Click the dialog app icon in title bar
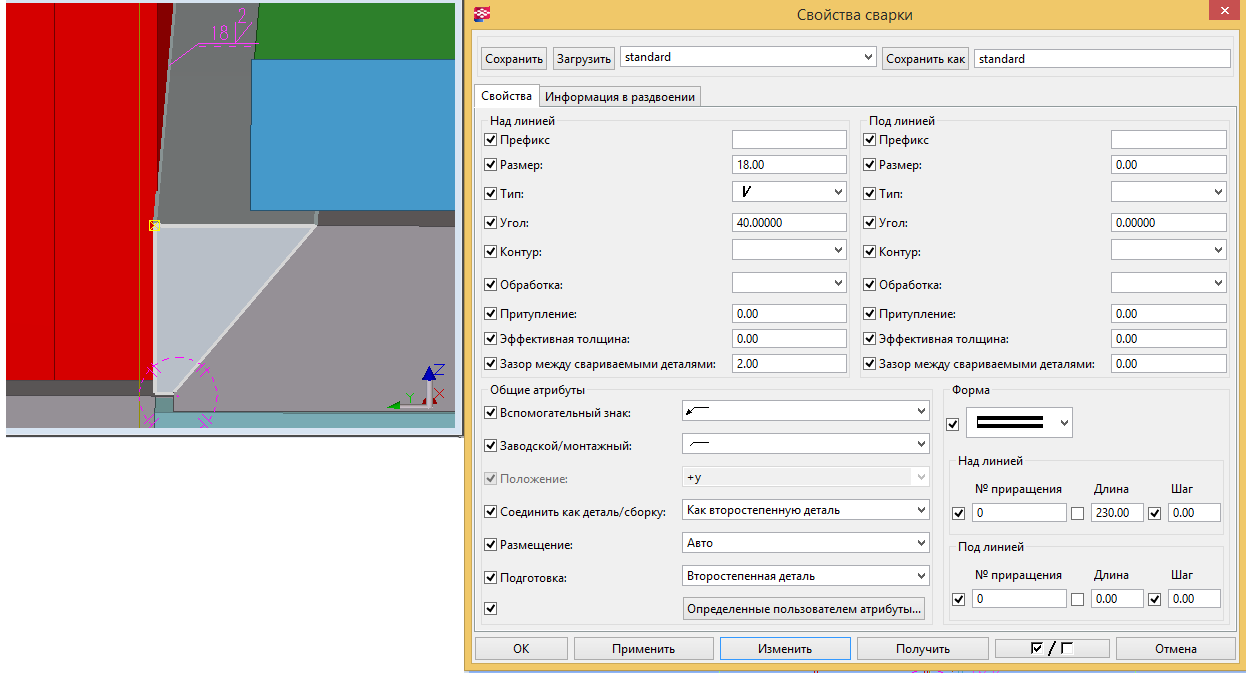 click(482, 14)
